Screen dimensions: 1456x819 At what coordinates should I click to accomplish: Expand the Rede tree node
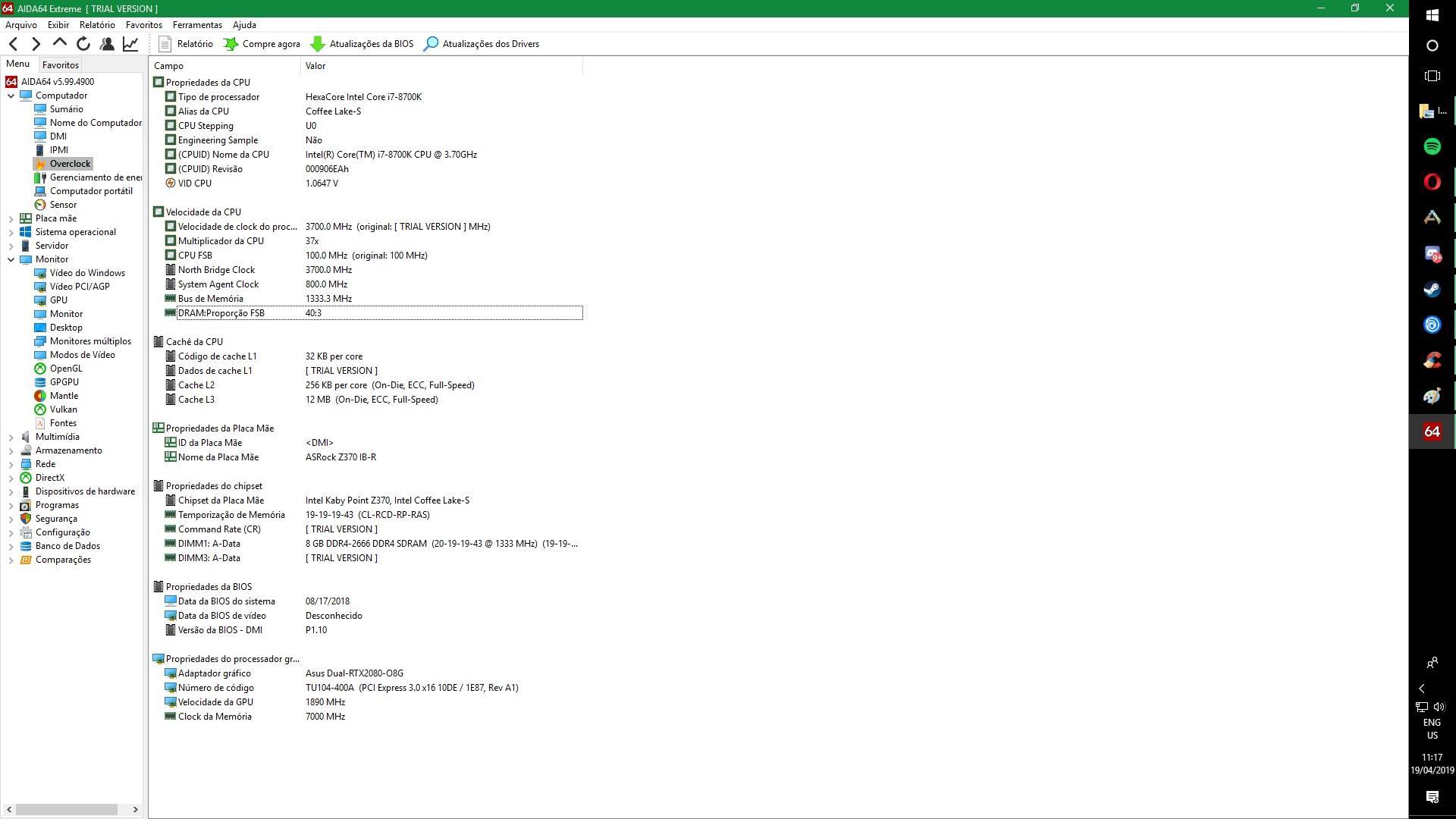point(11,464)
